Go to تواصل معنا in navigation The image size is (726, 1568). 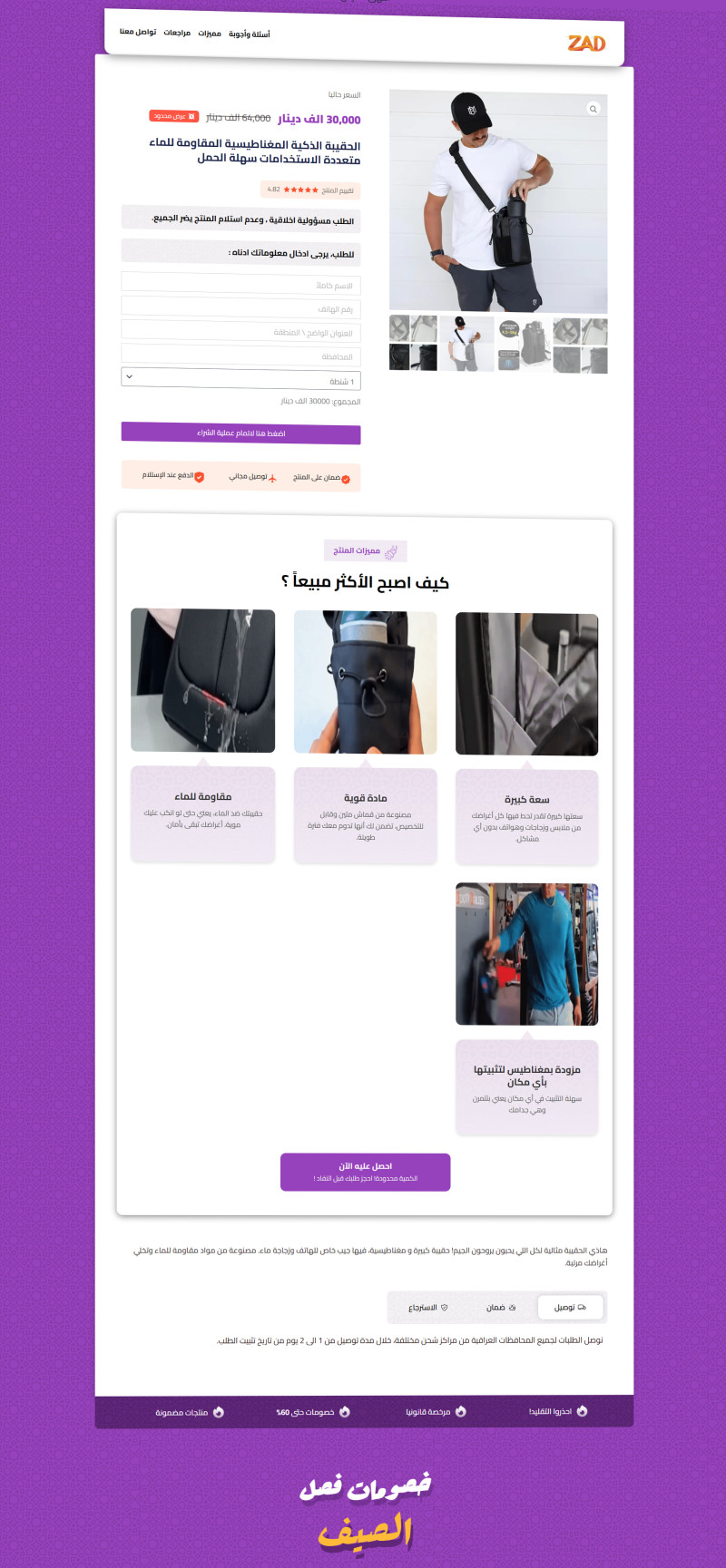pos(138,32)
